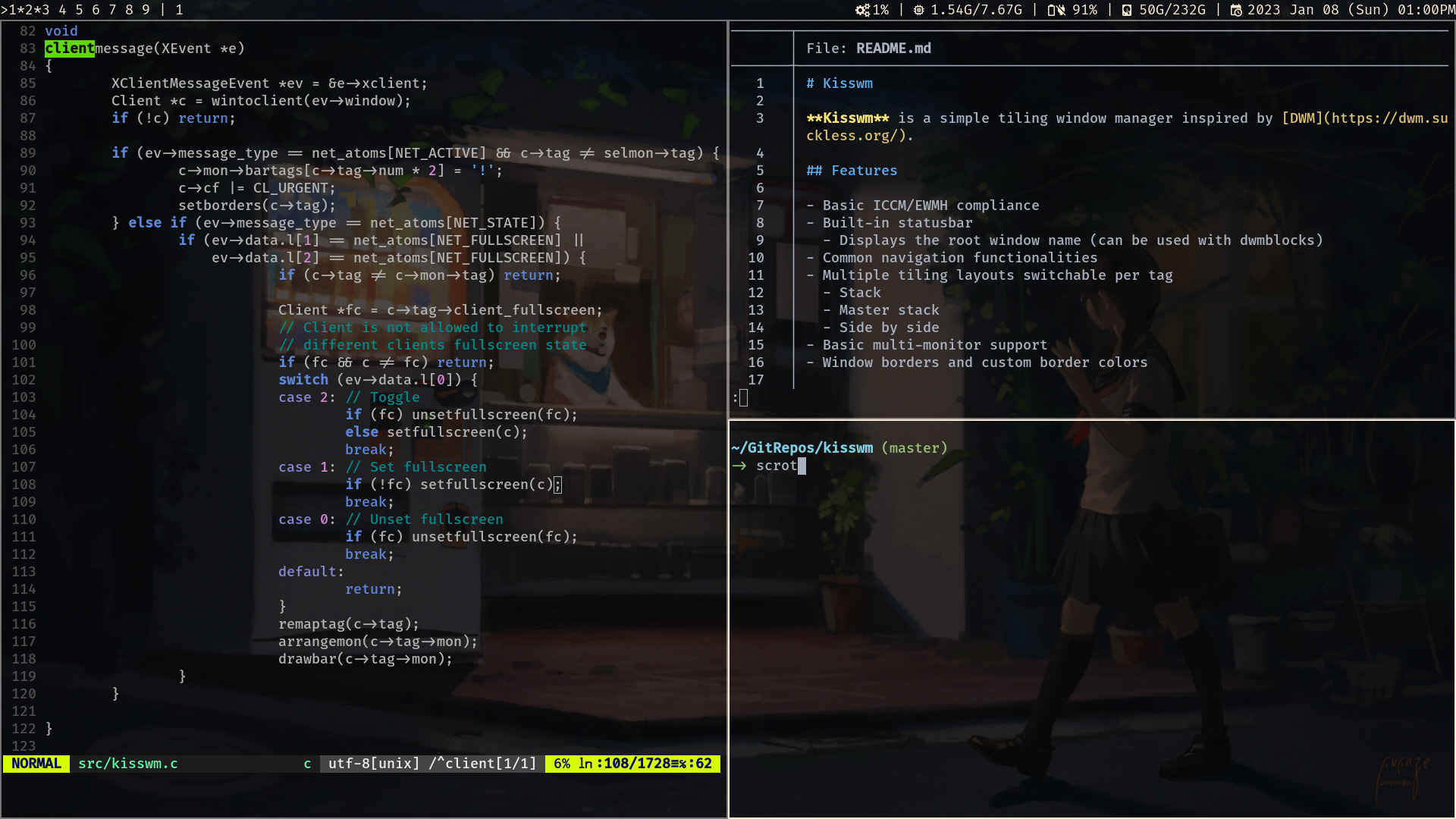Click the calendar clock icon
This screenshot has width=1456, height=819.
[1236, 10]
